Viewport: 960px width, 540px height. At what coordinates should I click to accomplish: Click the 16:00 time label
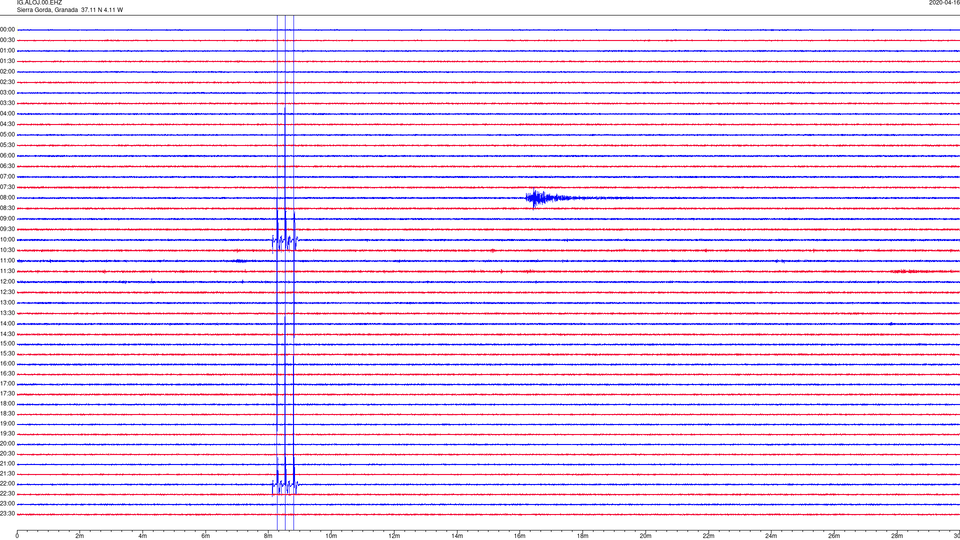click(7, 364)
